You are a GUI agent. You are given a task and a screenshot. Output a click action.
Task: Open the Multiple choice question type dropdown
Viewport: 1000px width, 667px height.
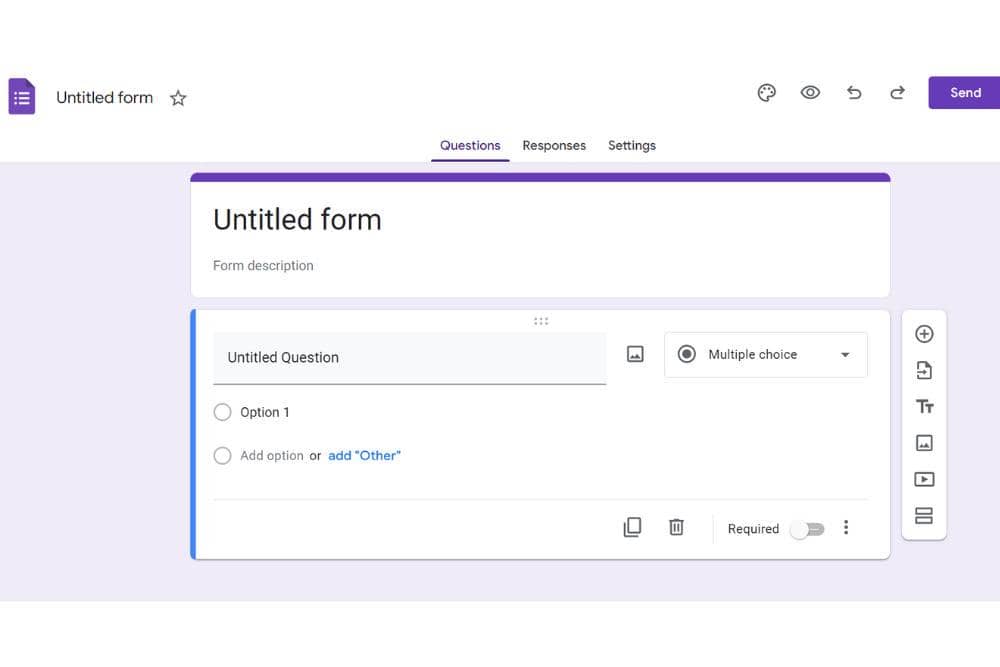tap(765, 354)
